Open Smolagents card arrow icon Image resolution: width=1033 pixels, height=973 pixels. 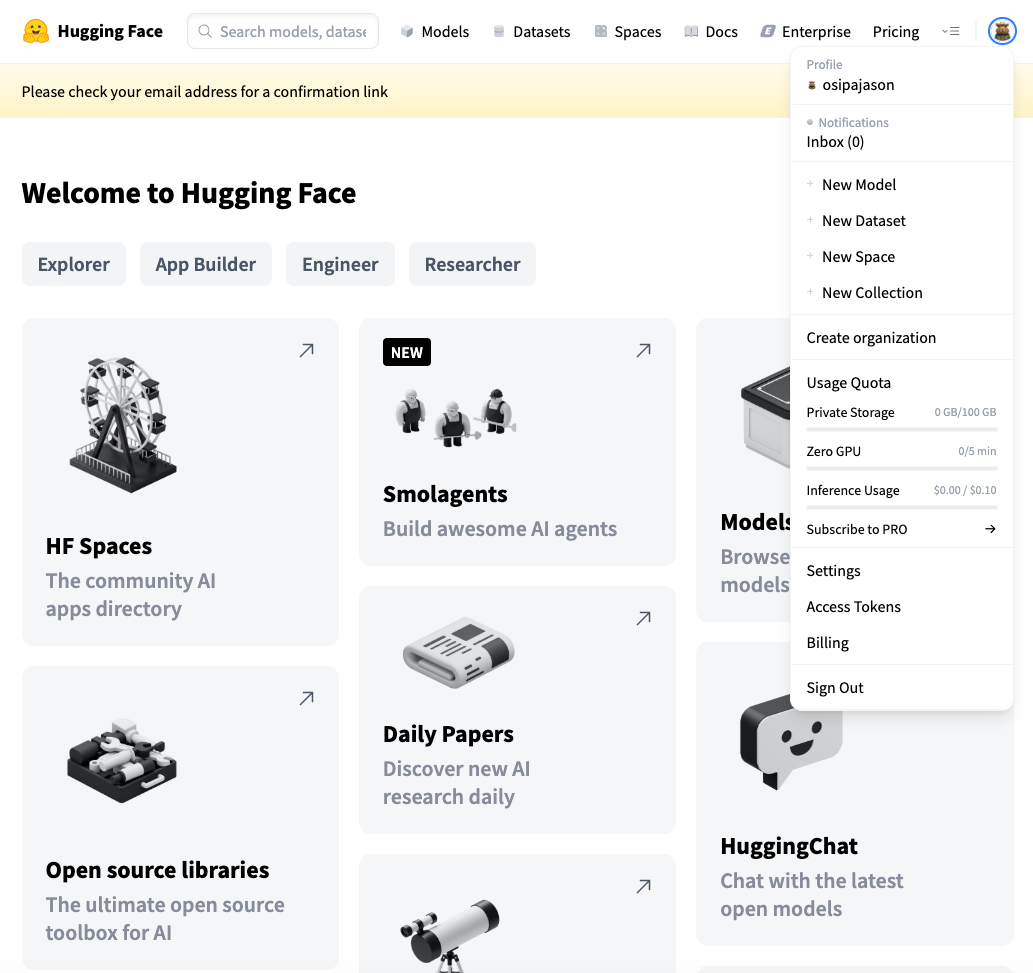(644, 350)
